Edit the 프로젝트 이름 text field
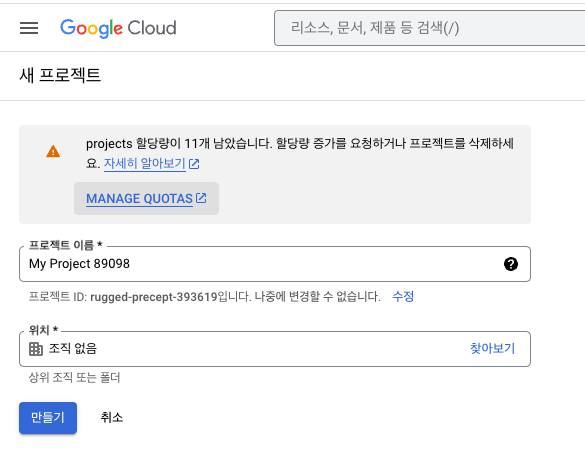The width and height of the screenshot is (585, 470). tap(275, 264)
